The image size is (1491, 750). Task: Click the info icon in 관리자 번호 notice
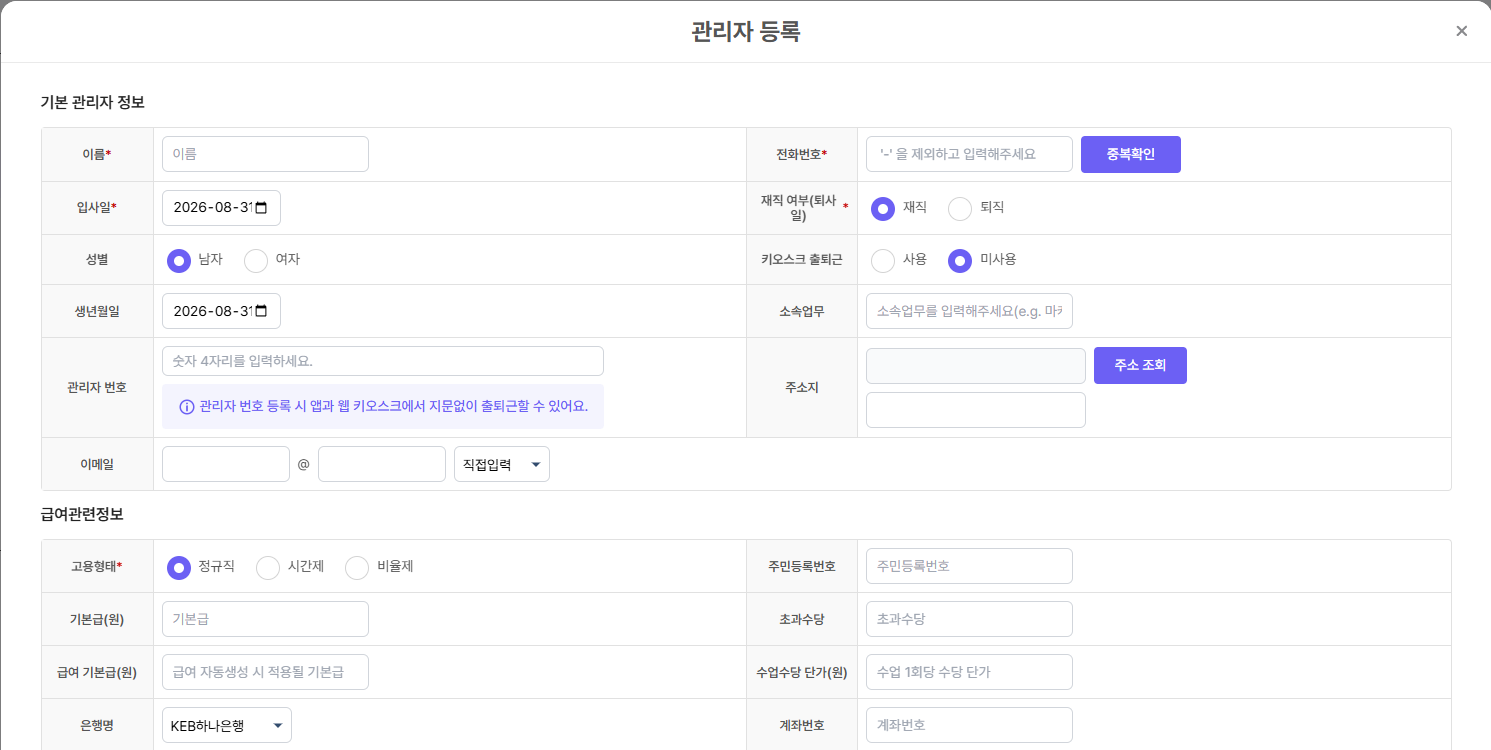186,407
